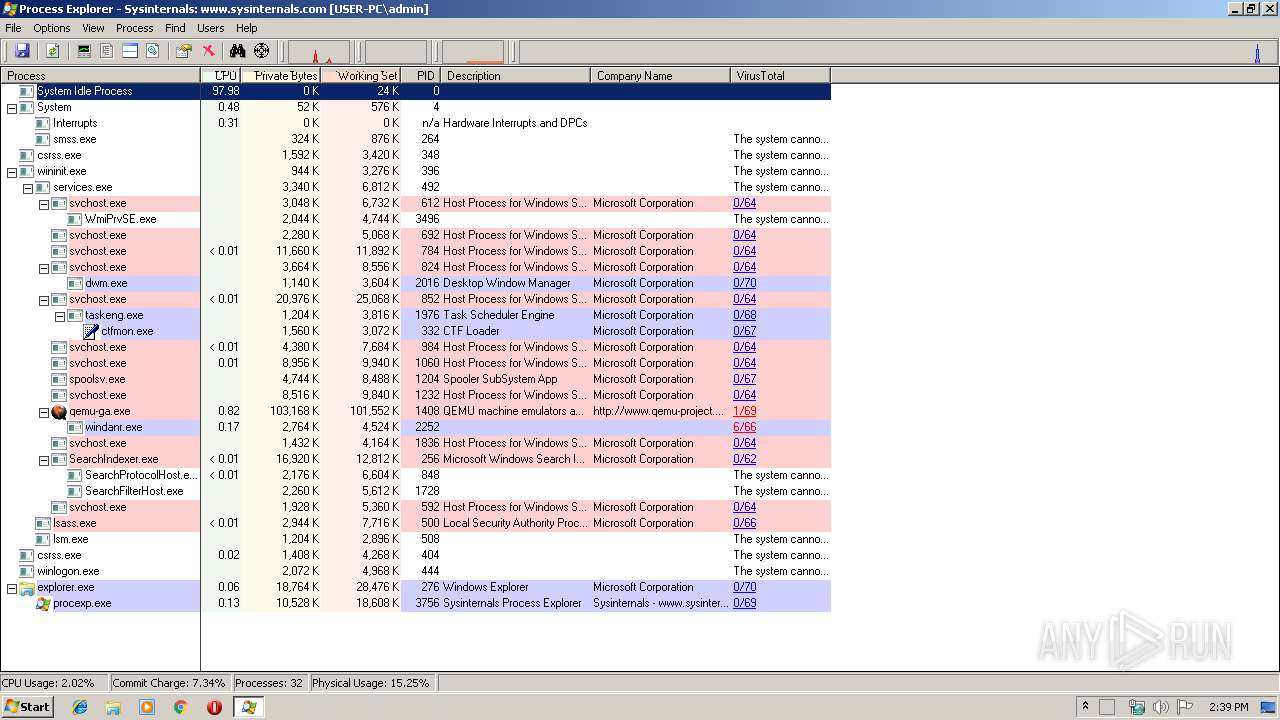The image size is (1280, 720).
Task: Open the Find menu
Action: pyautogui.click(x=175, y=28)
